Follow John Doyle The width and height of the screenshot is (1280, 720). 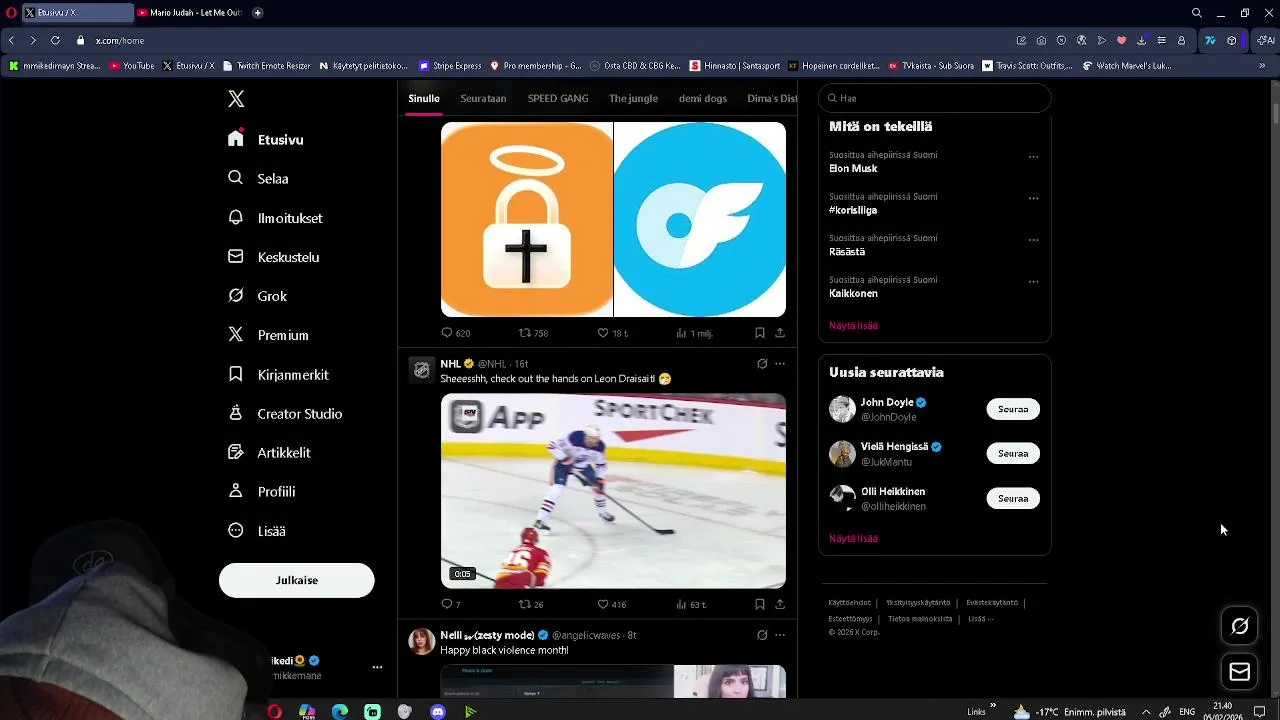1013,409
